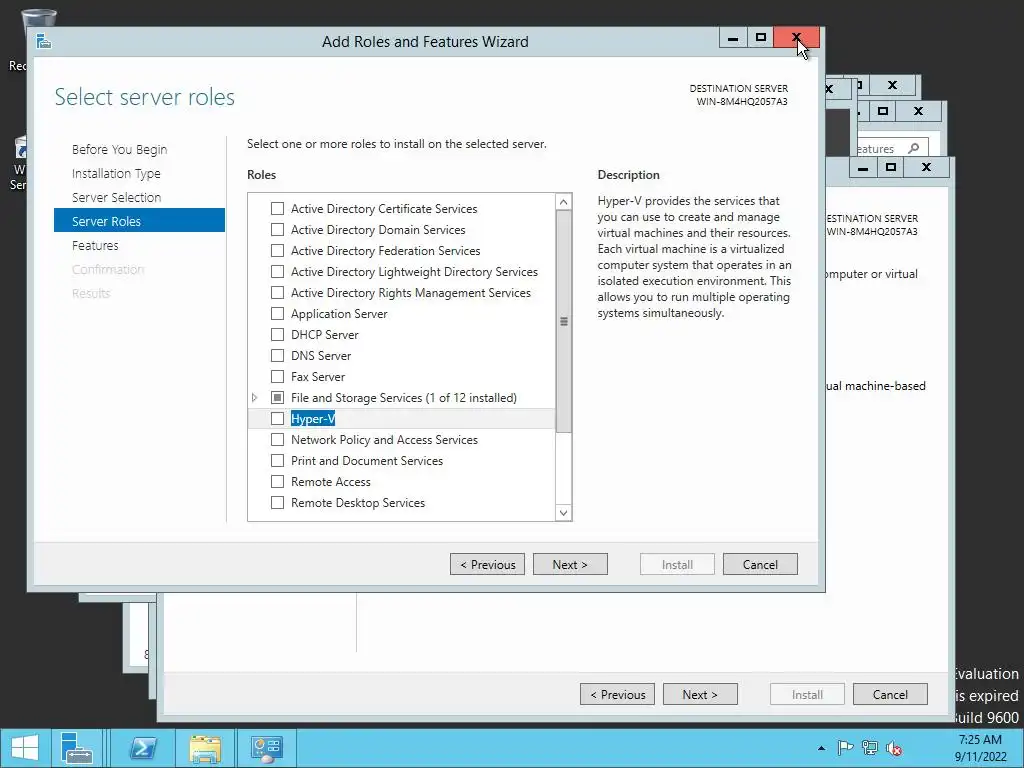This screenshot has width=1024, height=768.
Task: Click the wizard title bar icon
Action: [44, 42]
